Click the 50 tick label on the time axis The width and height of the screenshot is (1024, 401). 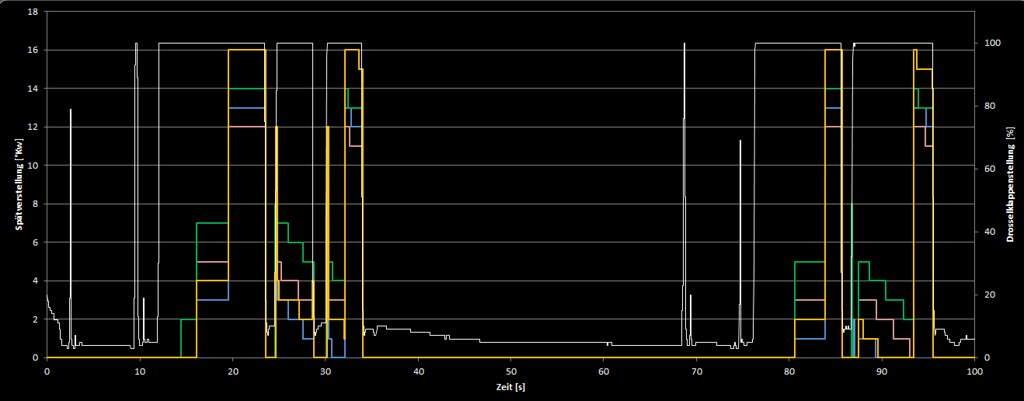(x=511, y=369)
